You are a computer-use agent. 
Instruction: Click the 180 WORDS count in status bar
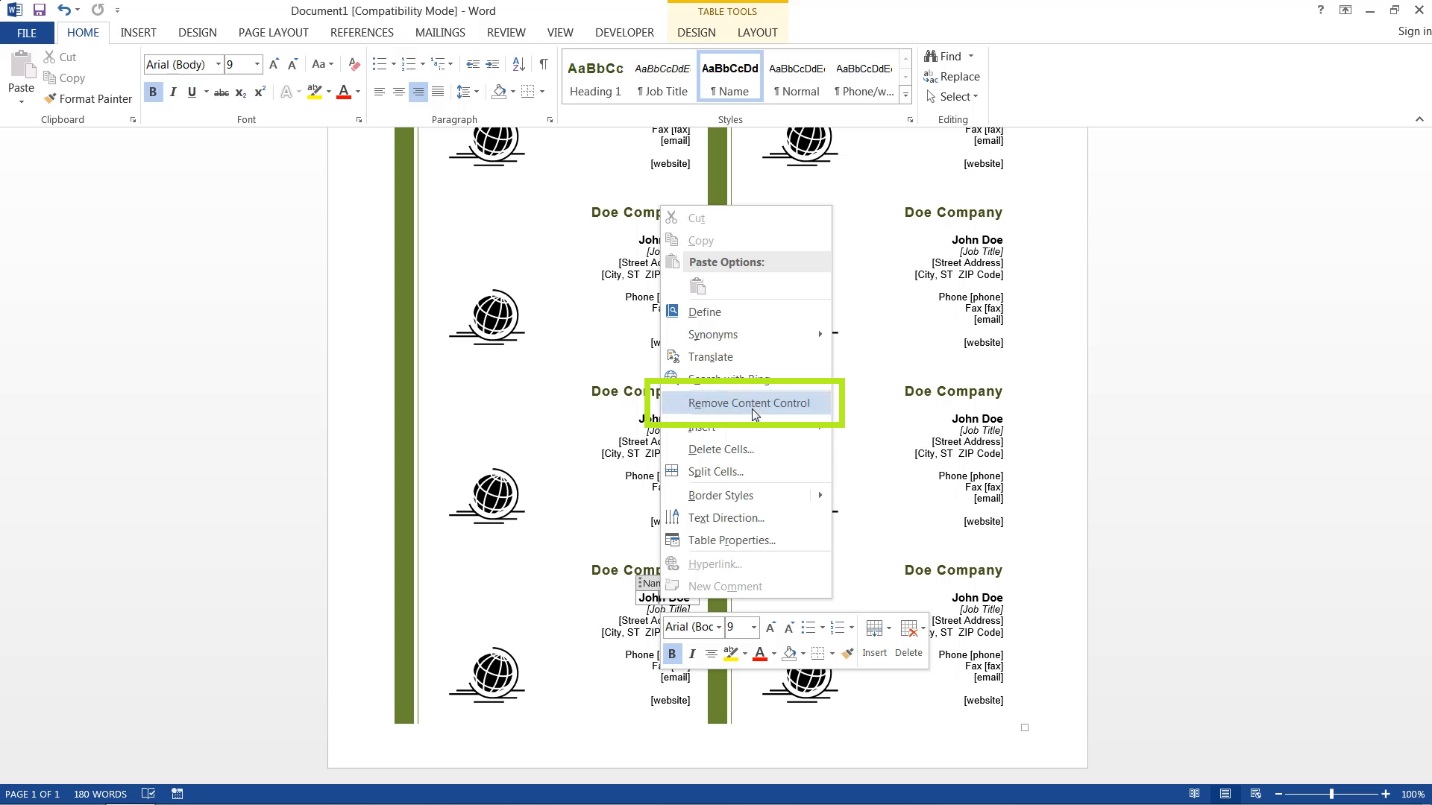coord(100,794)
